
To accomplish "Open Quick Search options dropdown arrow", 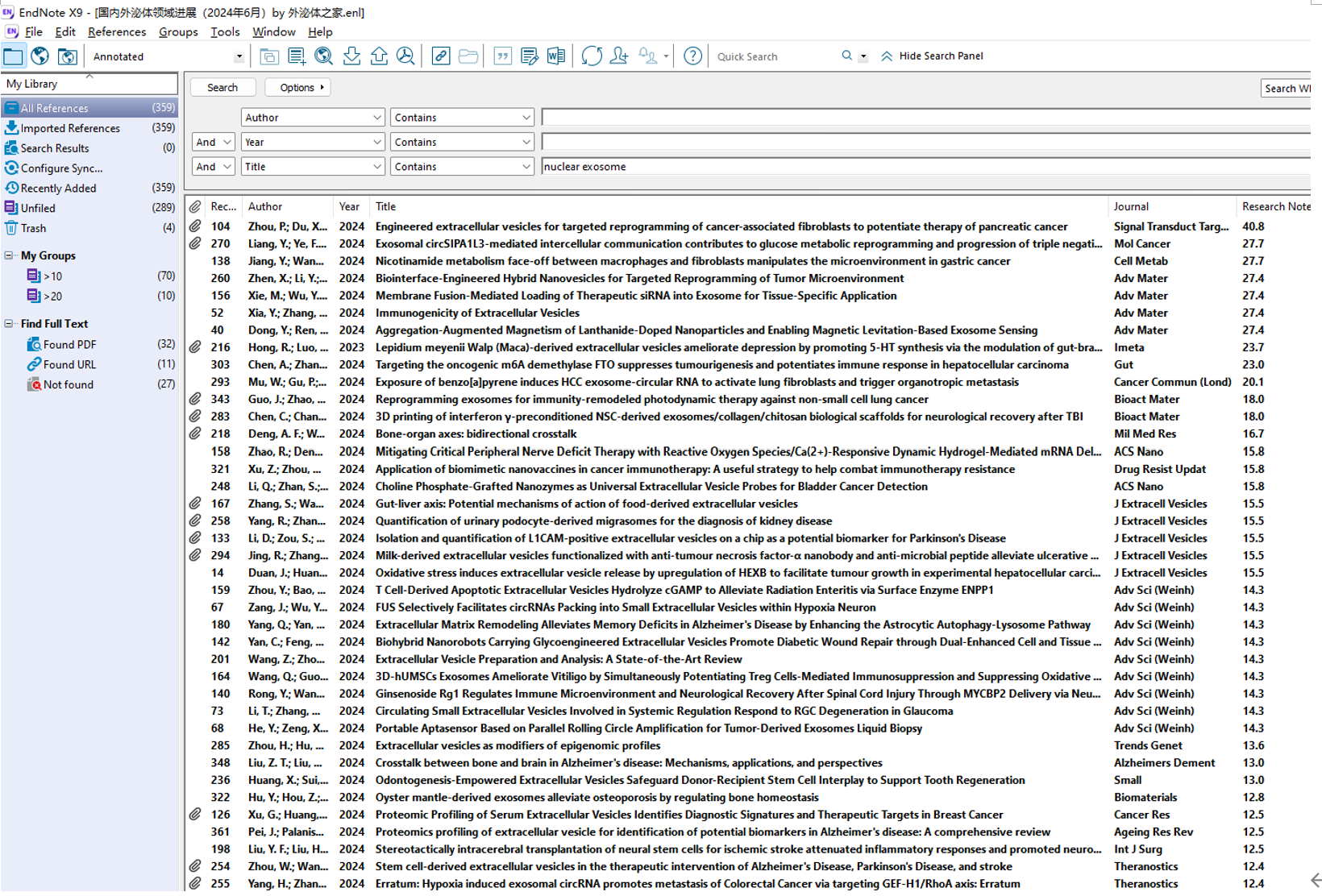I will 863,57.
